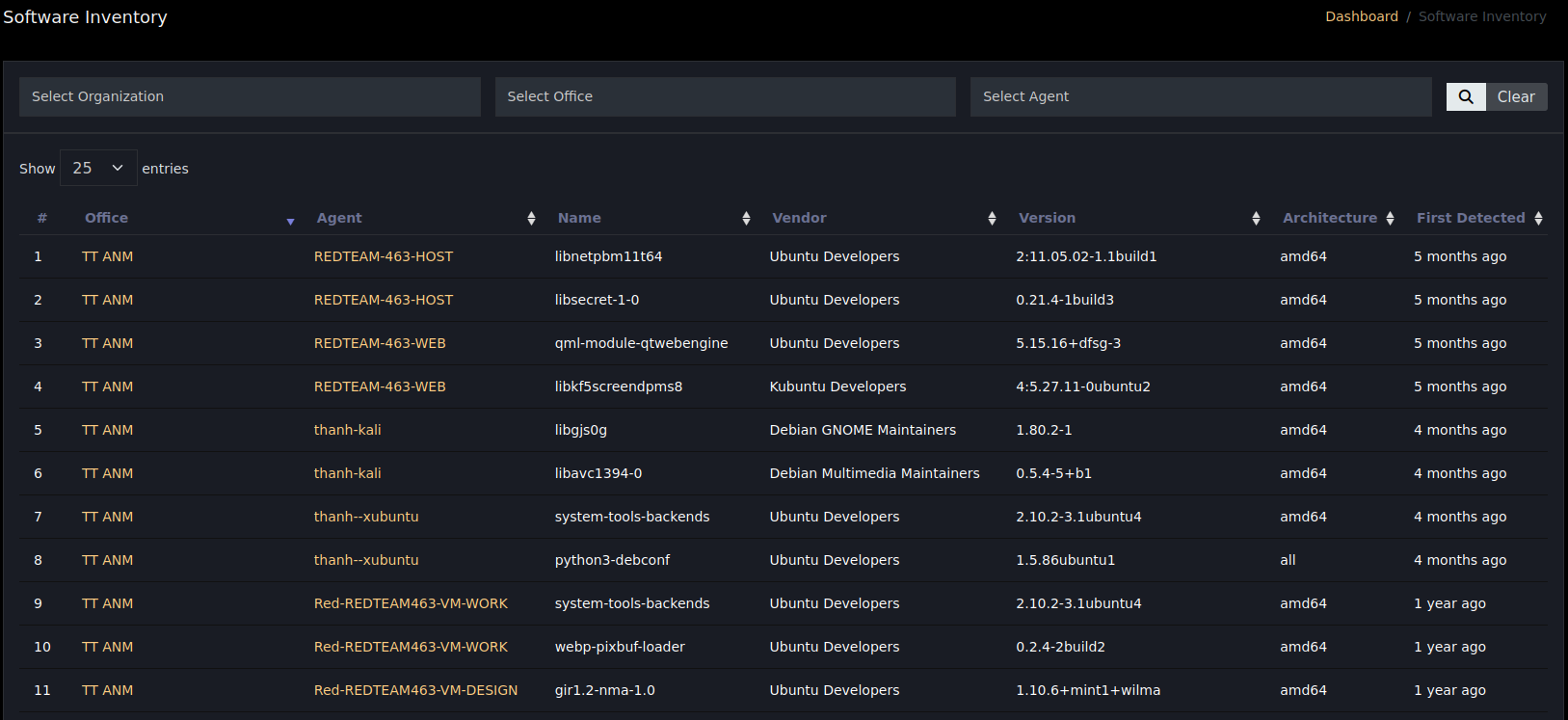Change the show entries count from 25
Screen dimensions: 1568x720
click(x=98, y=168)
